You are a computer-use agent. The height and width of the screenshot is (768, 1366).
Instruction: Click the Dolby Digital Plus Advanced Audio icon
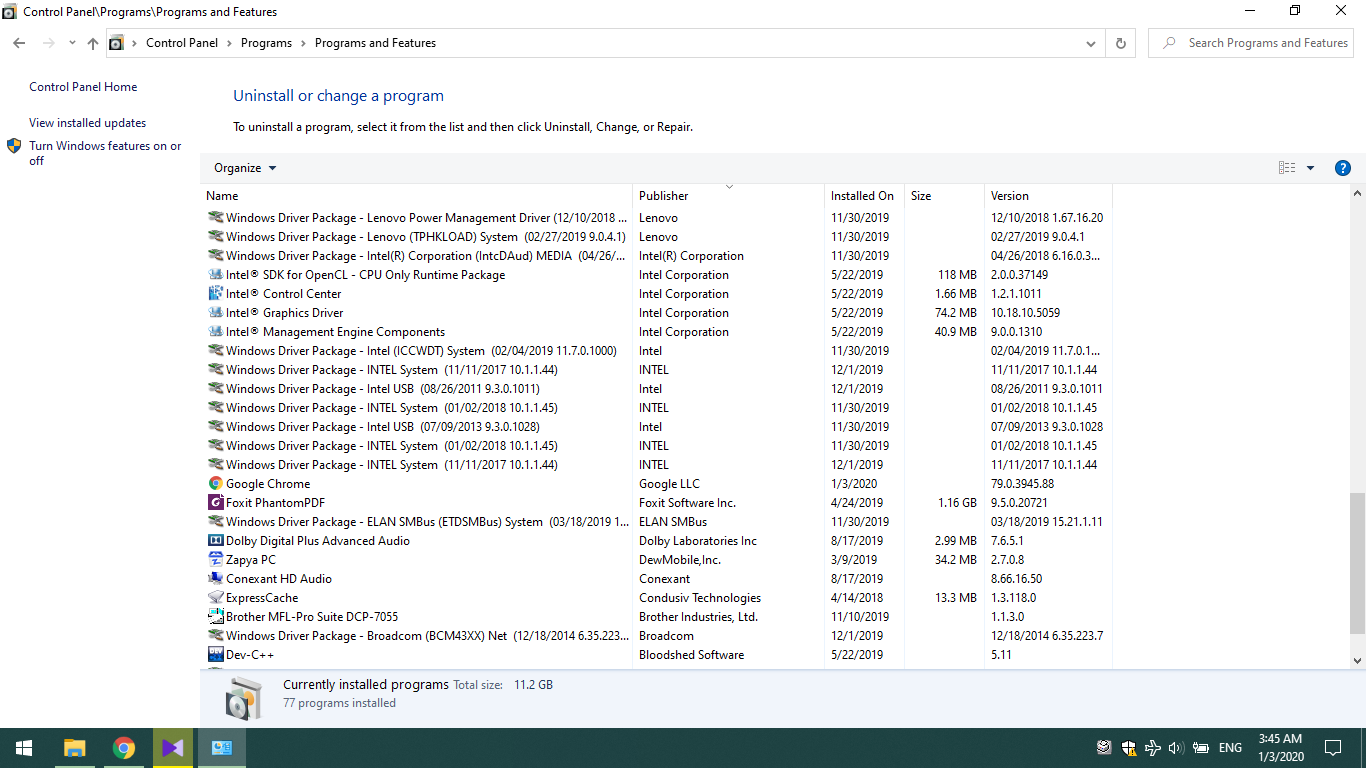pyautogui.click(x=215, y=541)
